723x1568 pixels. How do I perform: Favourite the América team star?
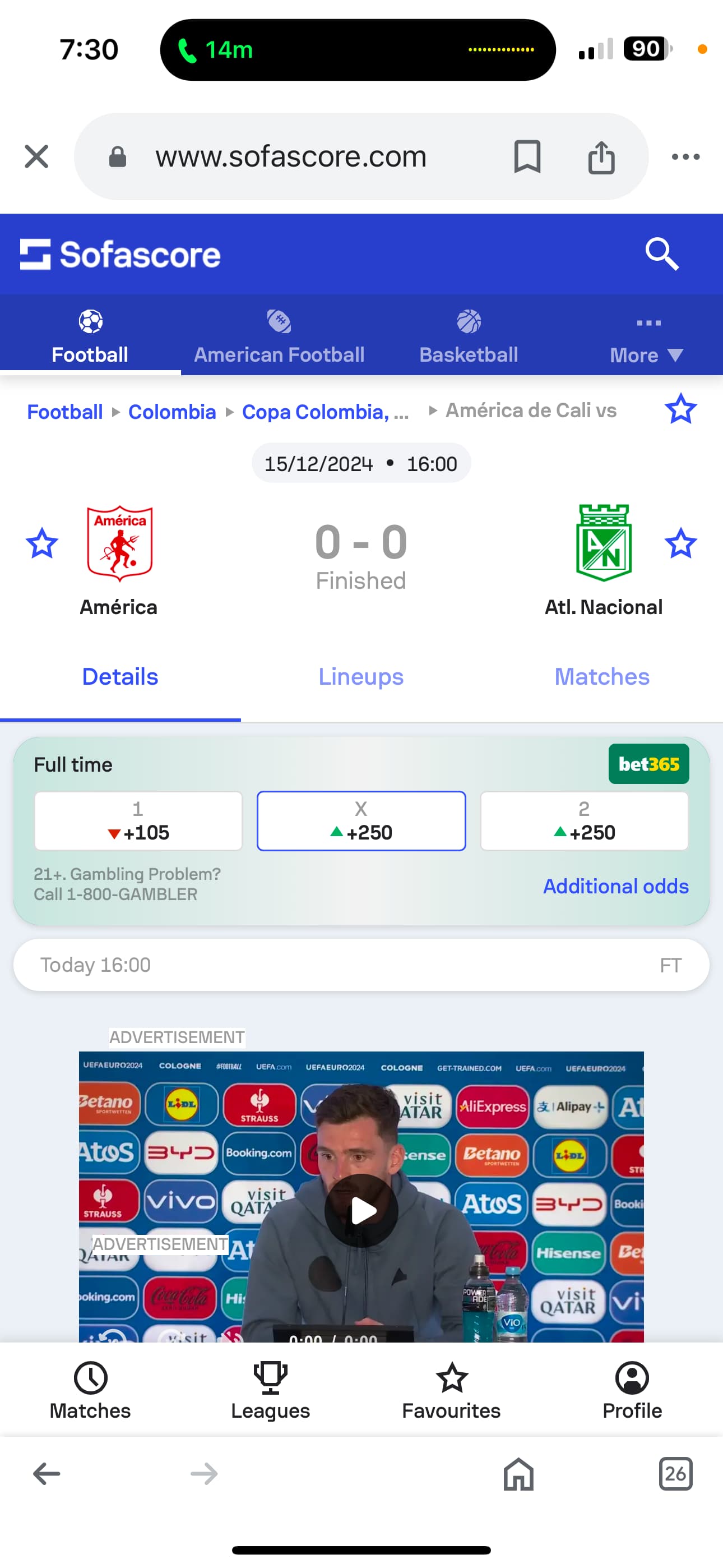[x=42, y=543]
